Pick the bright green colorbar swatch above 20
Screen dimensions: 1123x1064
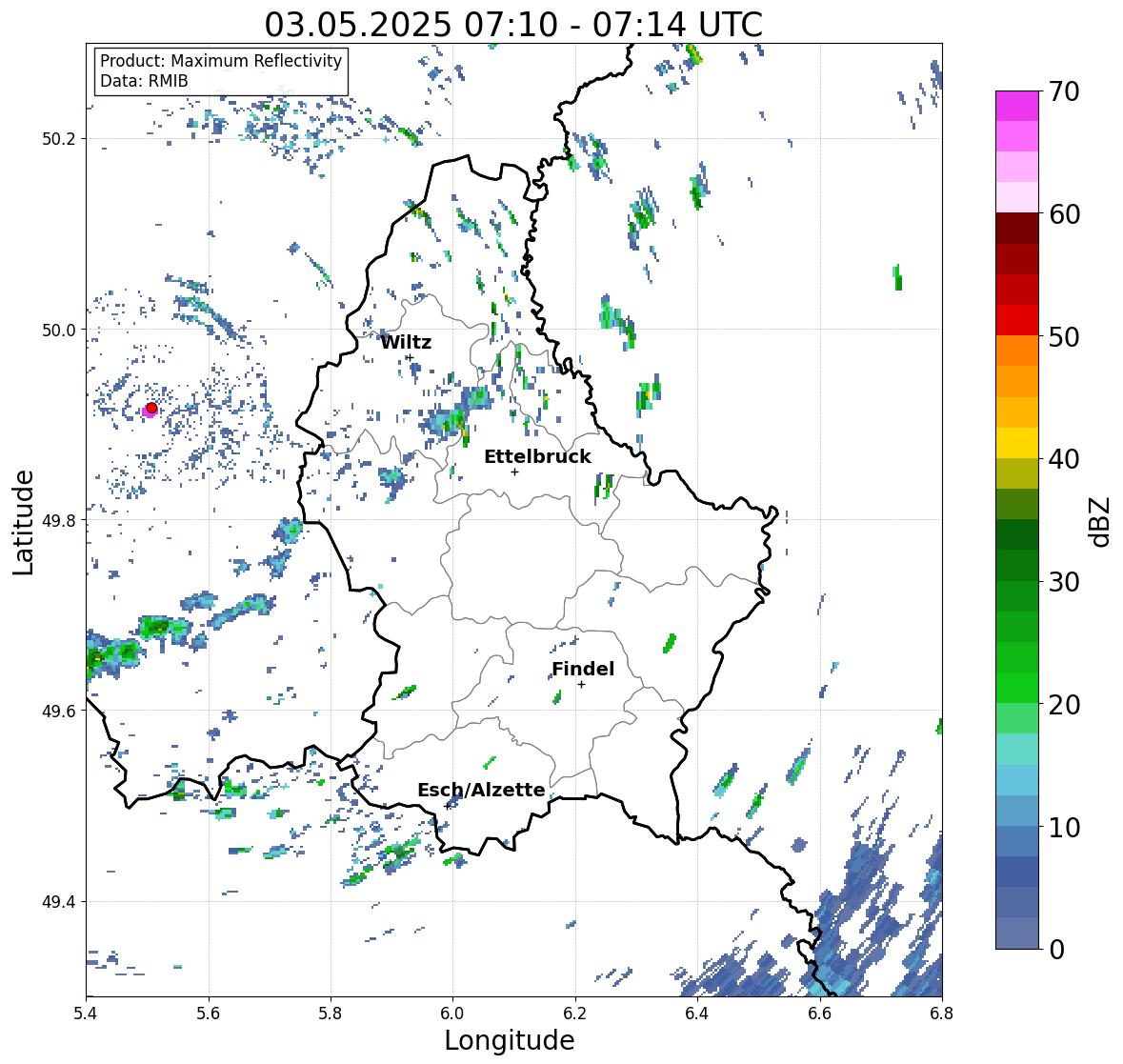pos(1017,688)
